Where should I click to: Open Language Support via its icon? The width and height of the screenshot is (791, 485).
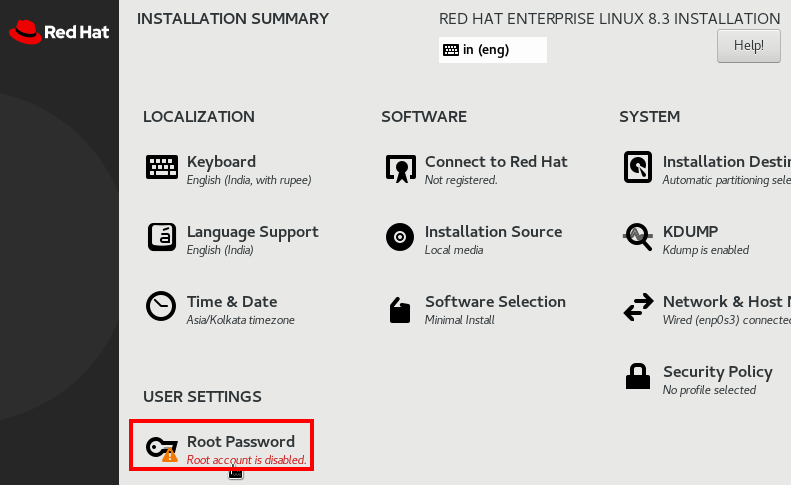pyautogui.click(x=161, y=237)
